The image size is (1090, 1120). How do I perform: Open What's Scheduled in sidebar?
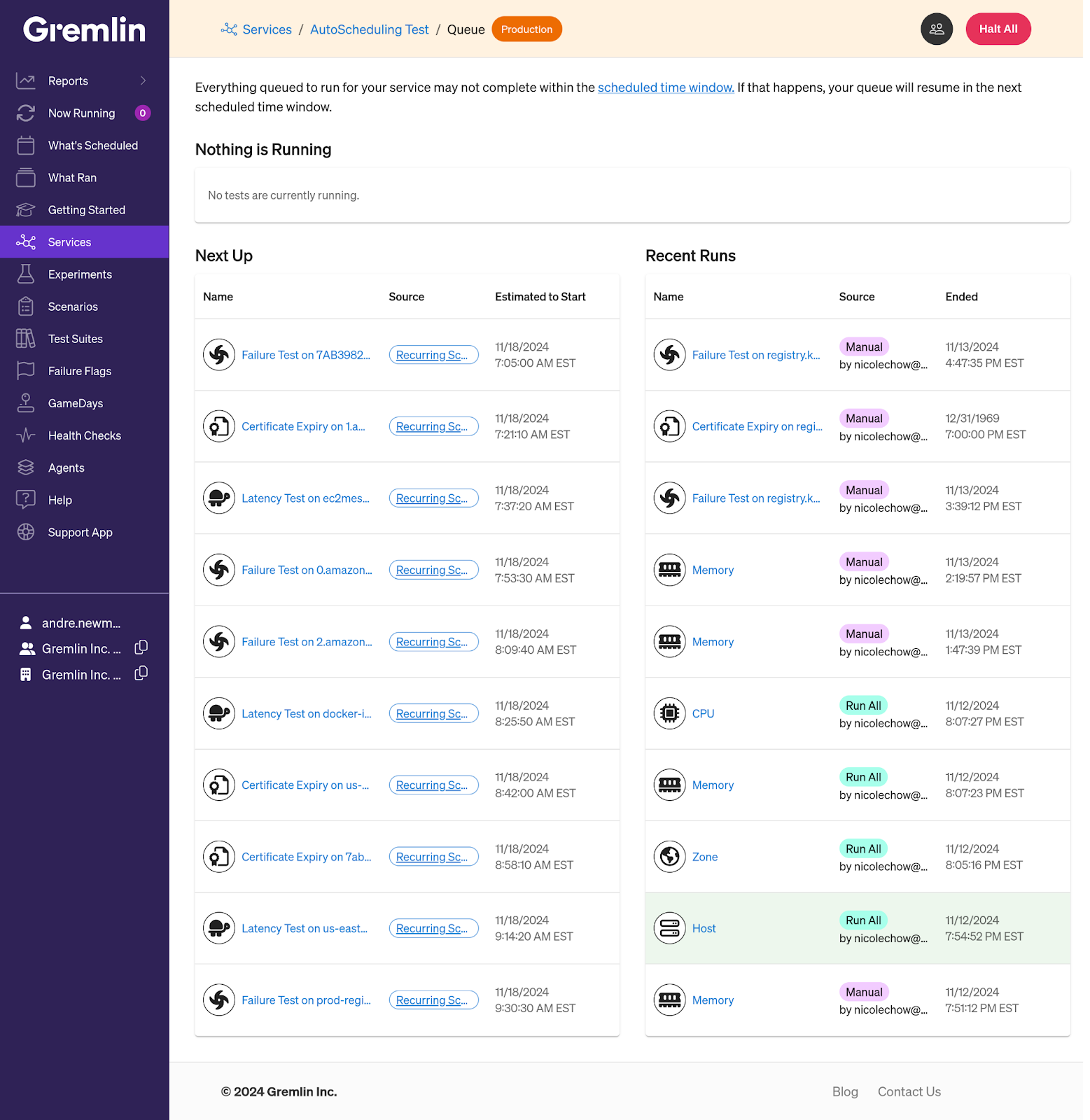click(92, 146)
